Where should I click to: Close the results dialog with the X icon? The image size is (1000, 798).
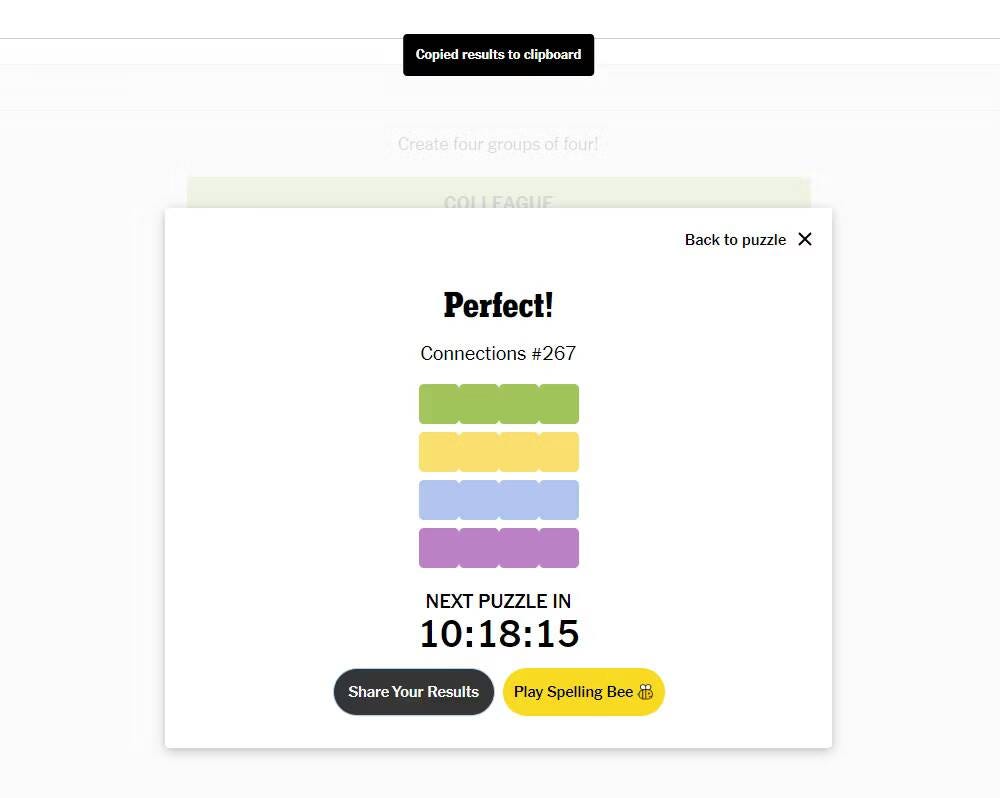coord(805,239)
